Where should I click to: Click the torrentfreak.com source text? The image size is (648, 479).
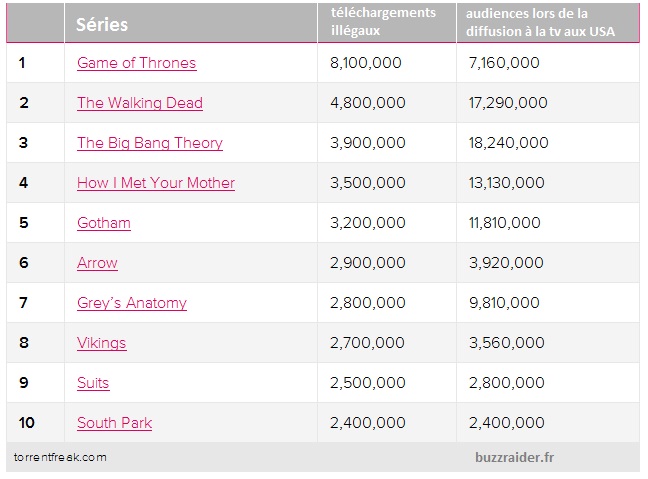(60, 457)
